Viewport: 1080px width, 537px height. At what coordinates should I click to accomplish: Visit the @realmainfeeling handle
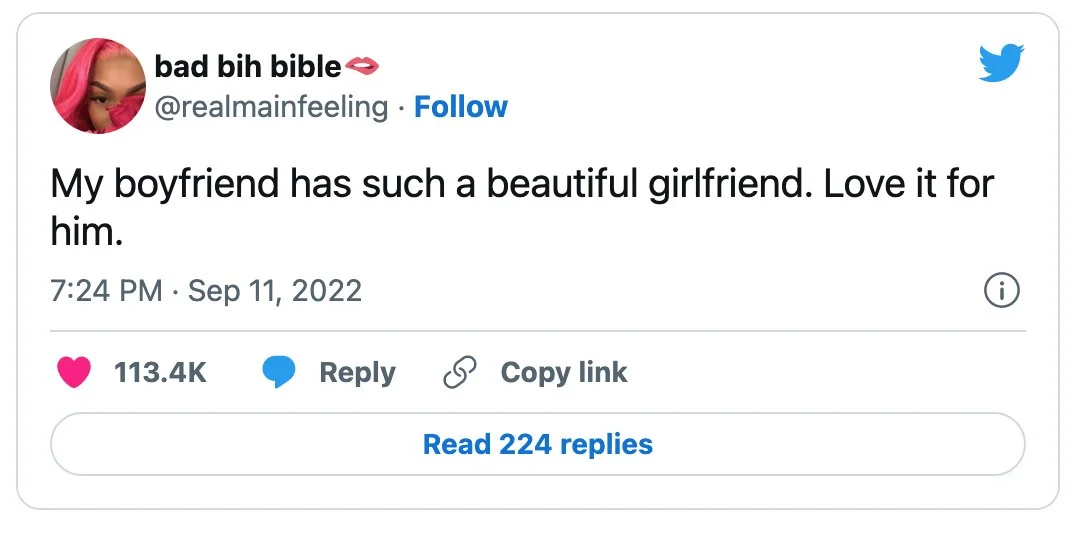click(271, 107)
